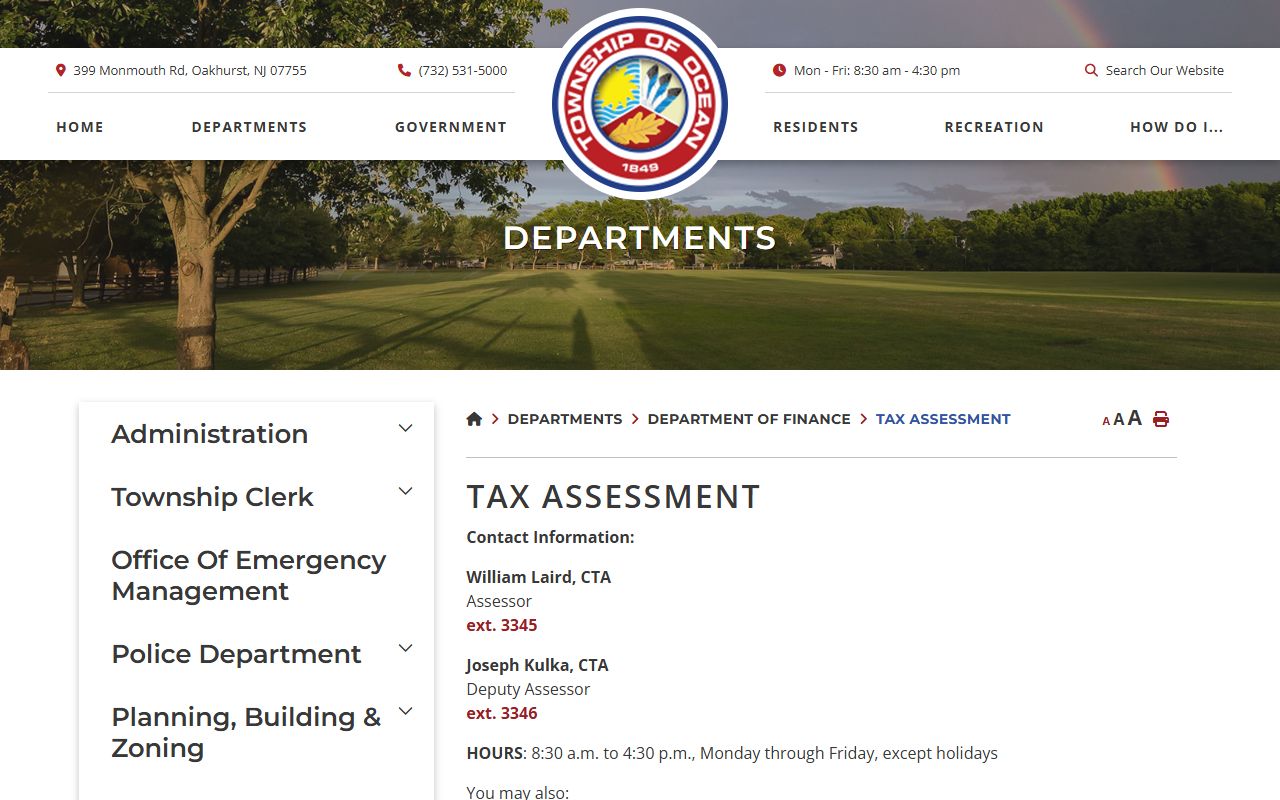The height and width of the screenshot is (800, 1280).
Task: Click the clock icon beside office hours
Action: point(779,70)
